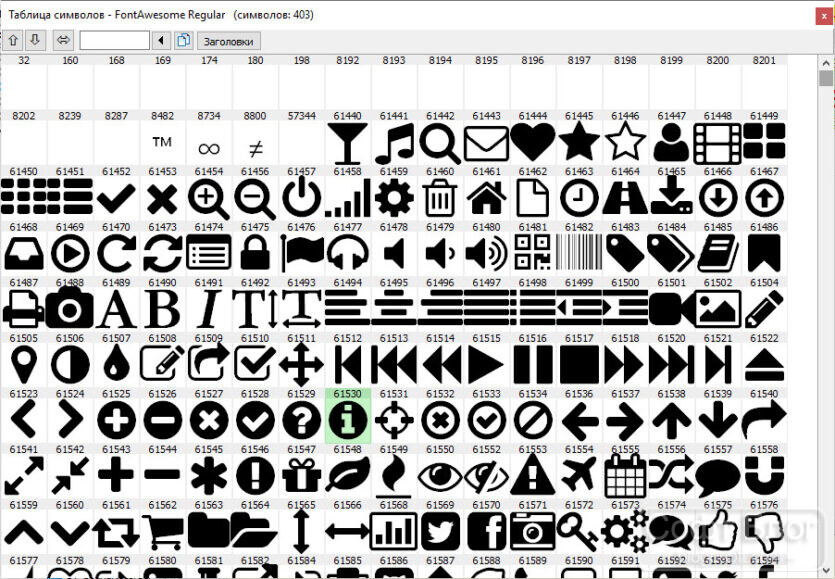Select the heart glyph 61444
Viewport: 835px width, 579px height.
click(x=533, y=143)
